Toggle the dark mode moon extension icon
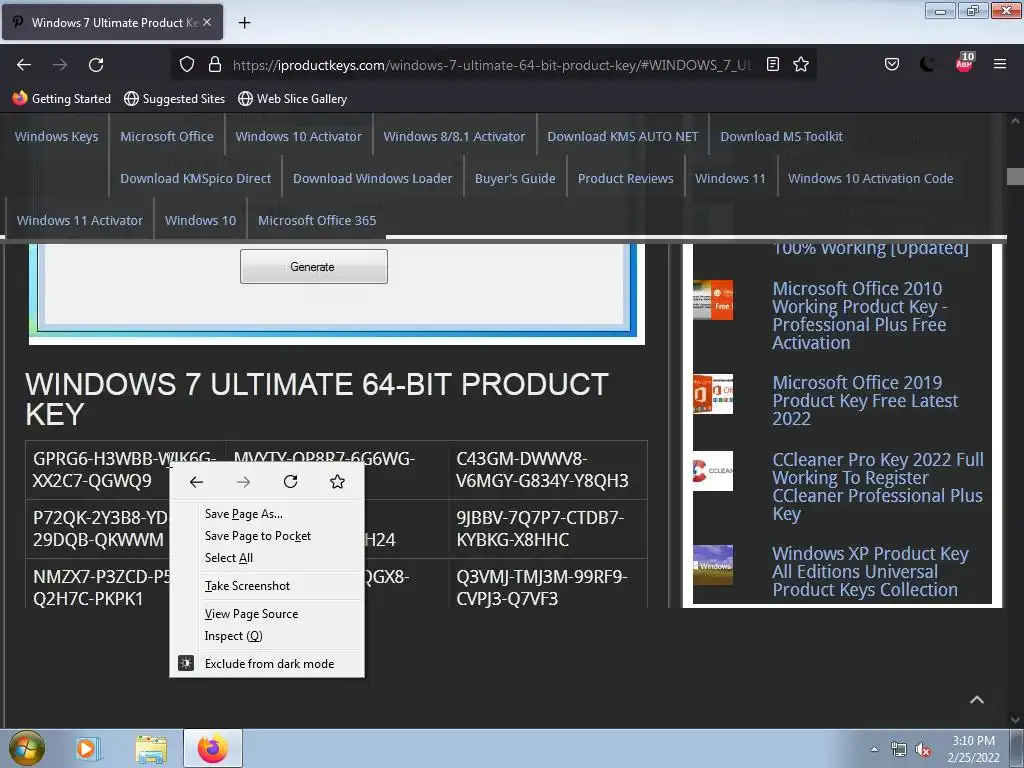 pos(927,64)
